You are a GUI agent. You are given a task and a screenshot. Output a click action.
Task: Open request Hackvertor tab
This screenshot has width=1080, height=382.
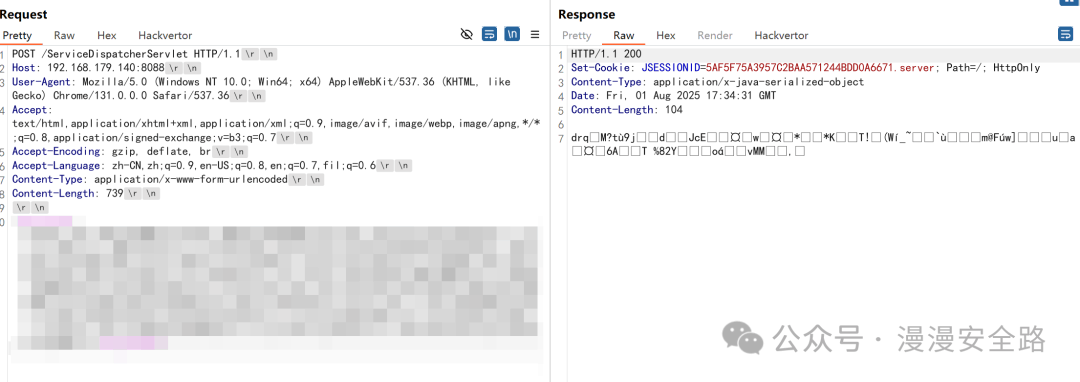(x=165, y=35)
